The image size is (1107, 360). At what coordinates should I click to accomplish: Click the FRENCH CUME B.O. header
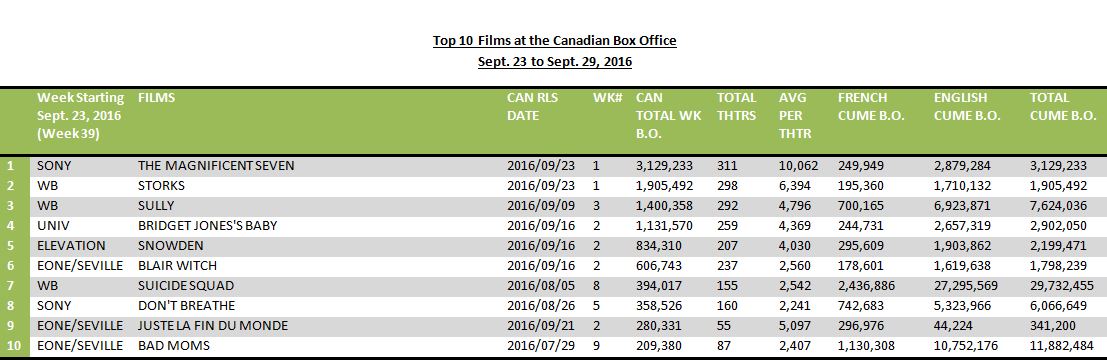point(870,107)
